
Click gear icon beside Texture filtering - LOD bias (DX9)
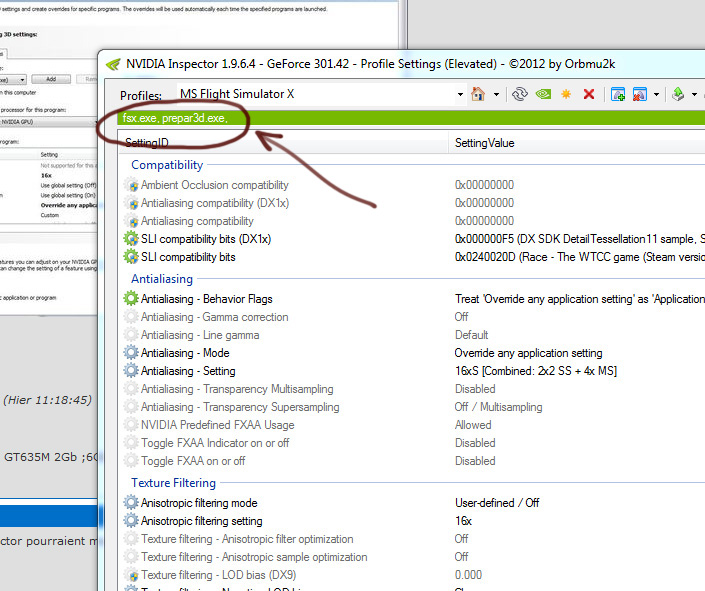(x=131, y=575)
